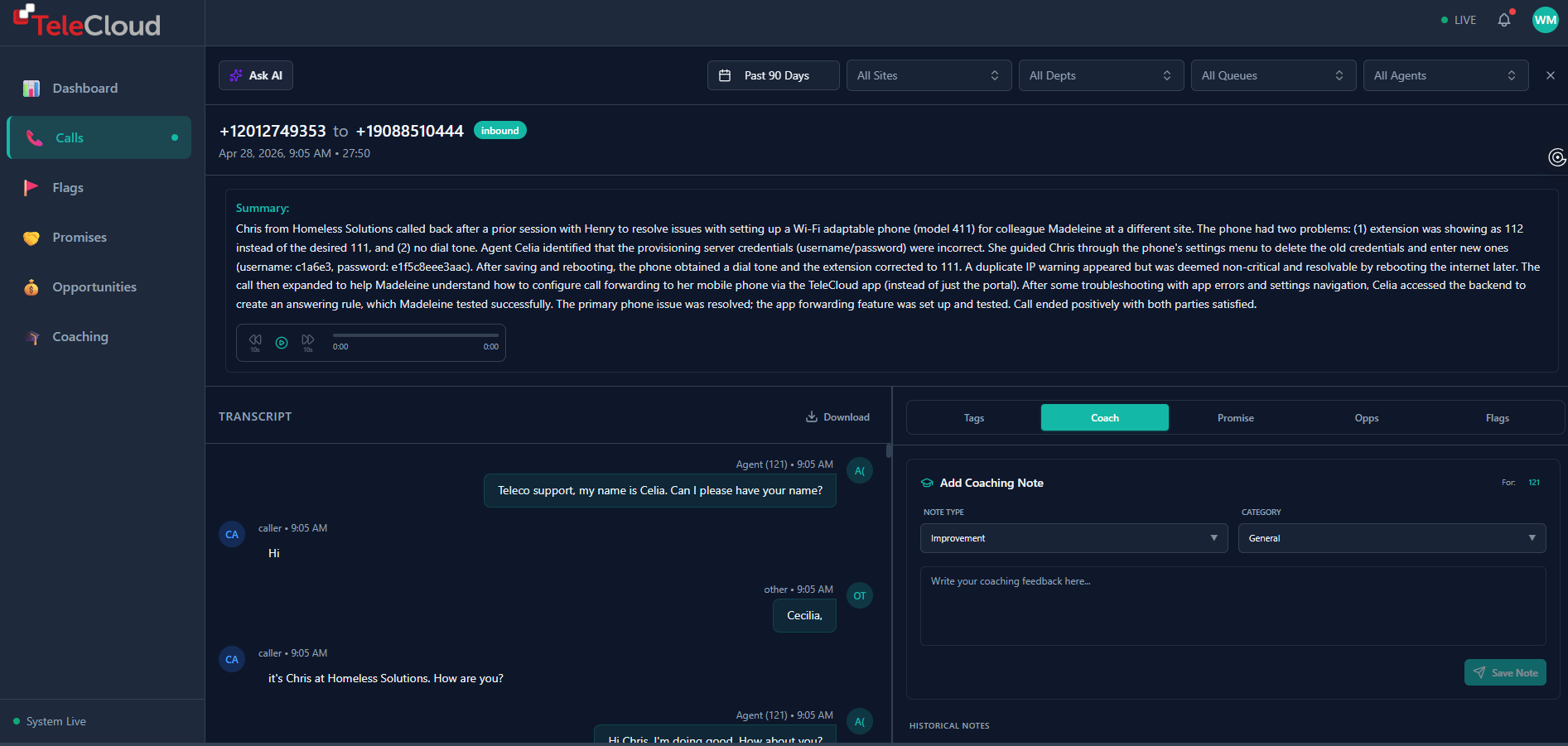Click the inbound call badge
This screenshot has width=1568, height=746.
tap(500, 131)
